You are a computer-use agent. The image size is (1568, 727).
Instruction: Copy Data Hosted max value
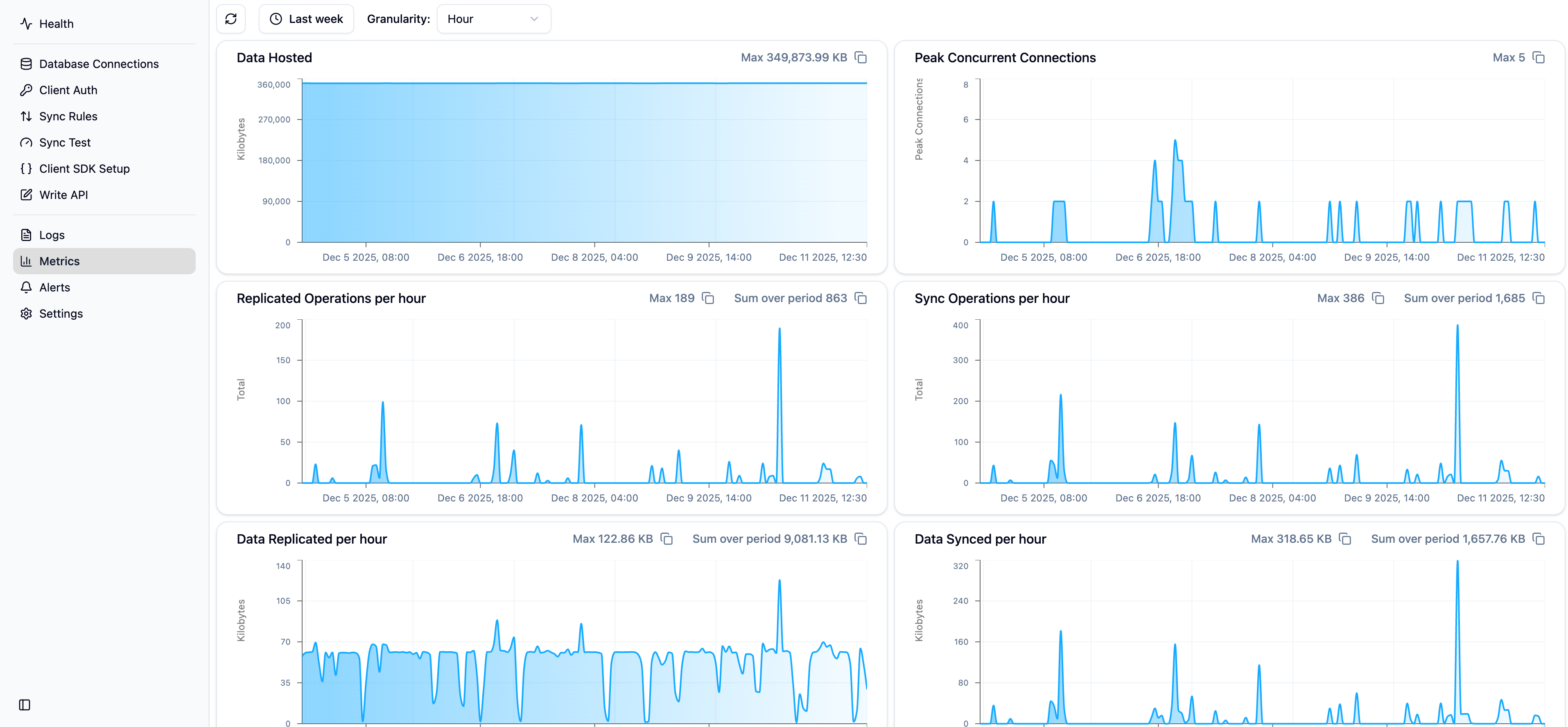tap(861, 58)
